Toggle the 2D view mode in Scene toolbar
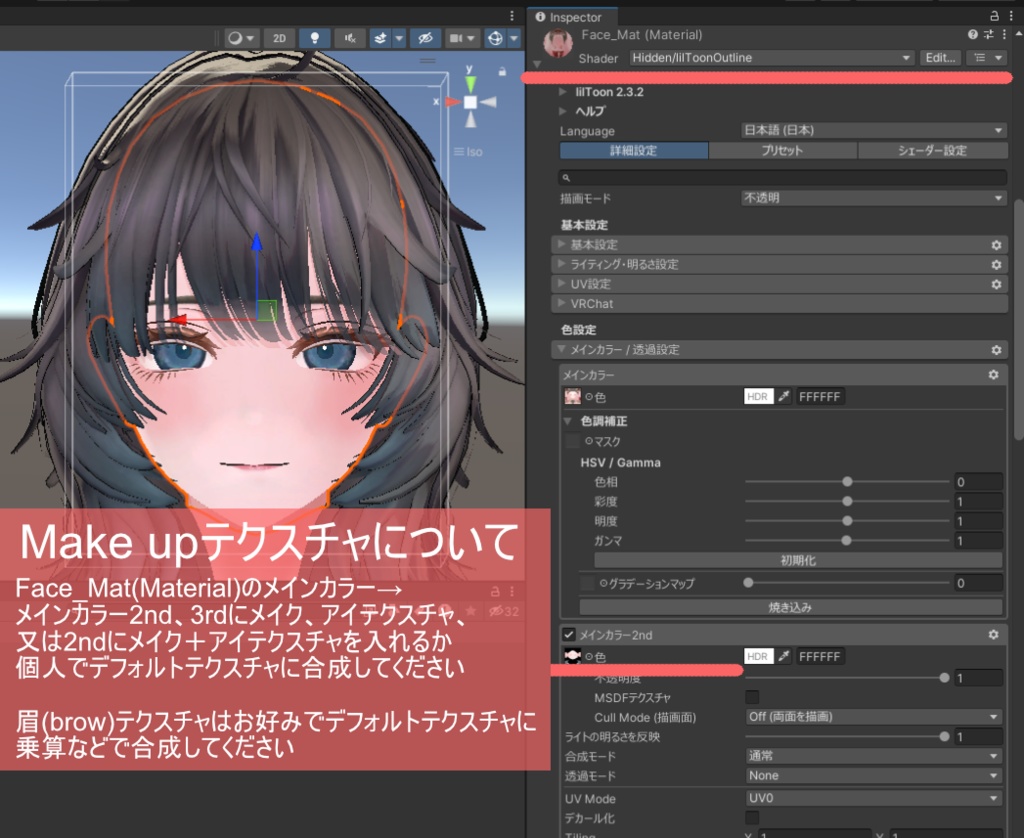The width and height of the screenshot is (1024, 838). pos(279,37)
